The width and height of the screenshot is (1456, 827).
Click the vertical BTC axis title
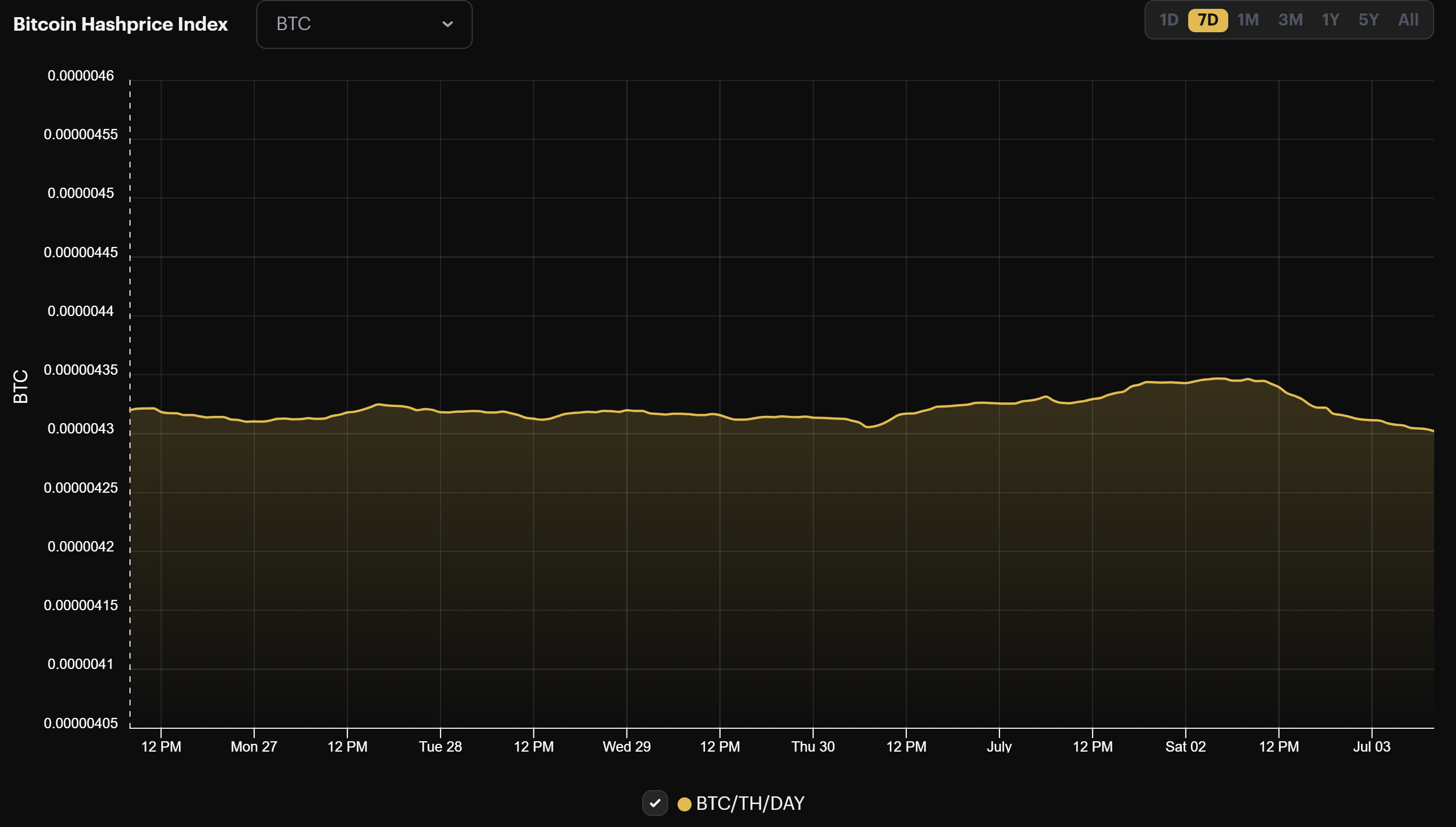(20, 386)
